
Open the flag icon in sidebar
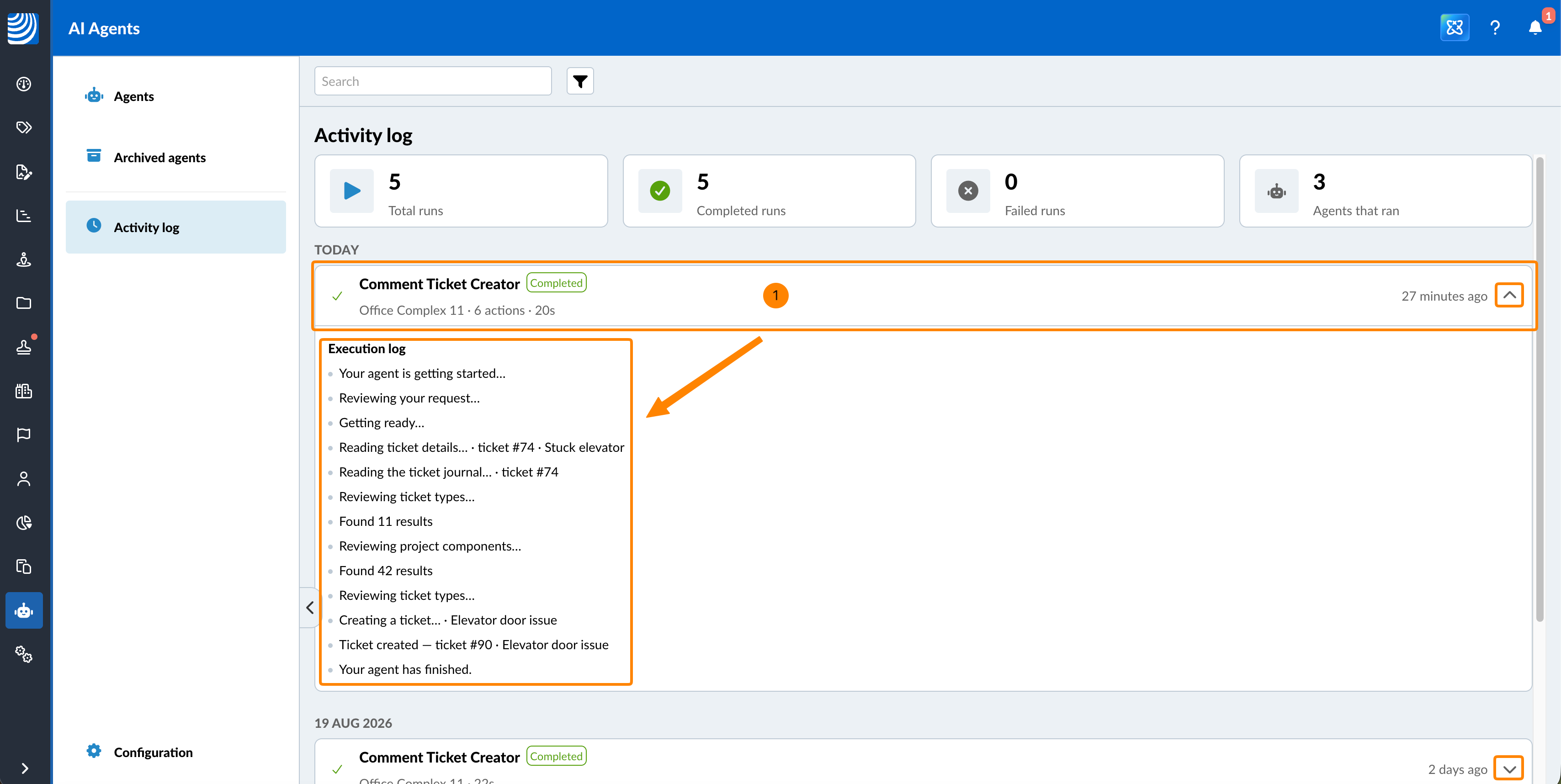24,434
